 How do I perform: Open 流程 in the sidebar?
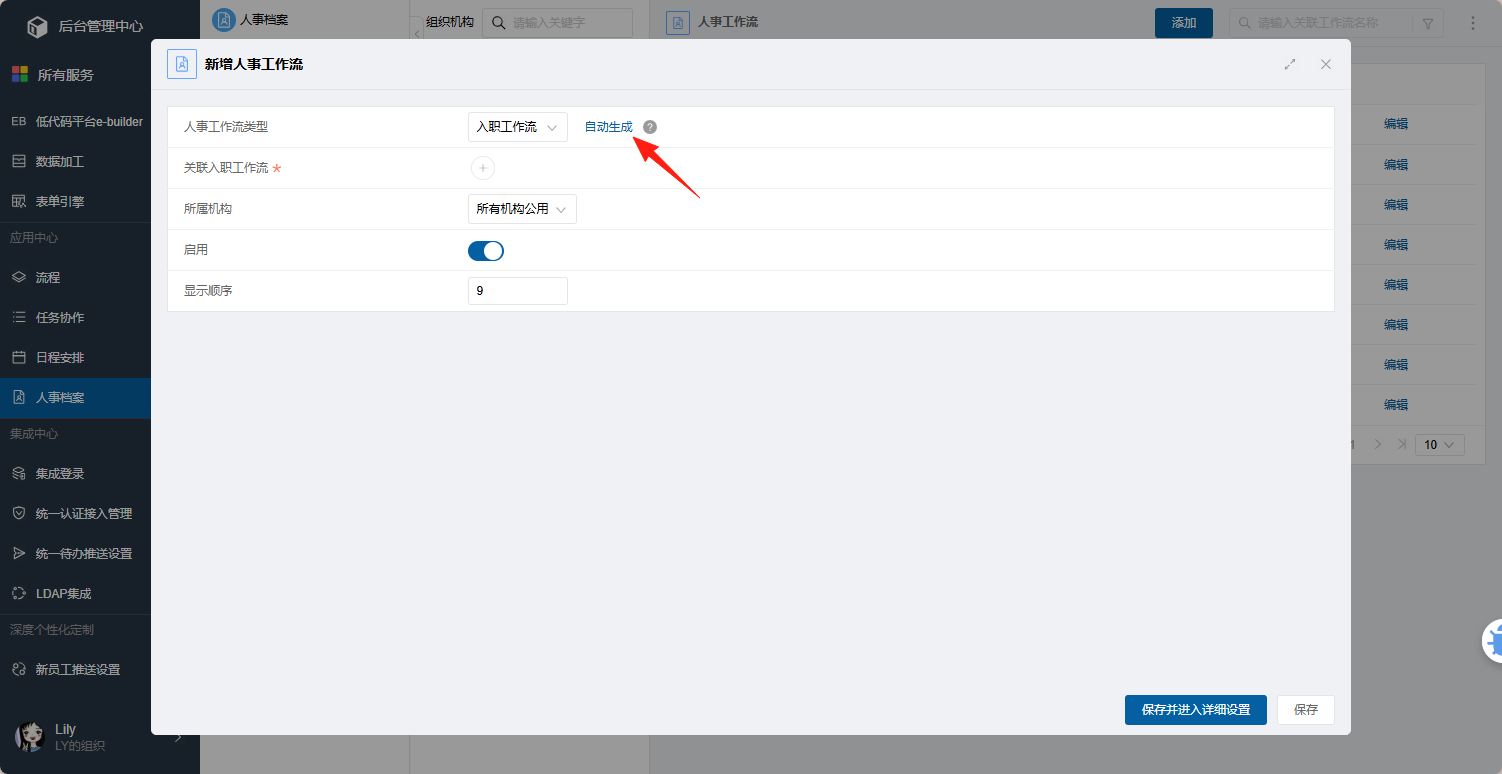point(48,277)
